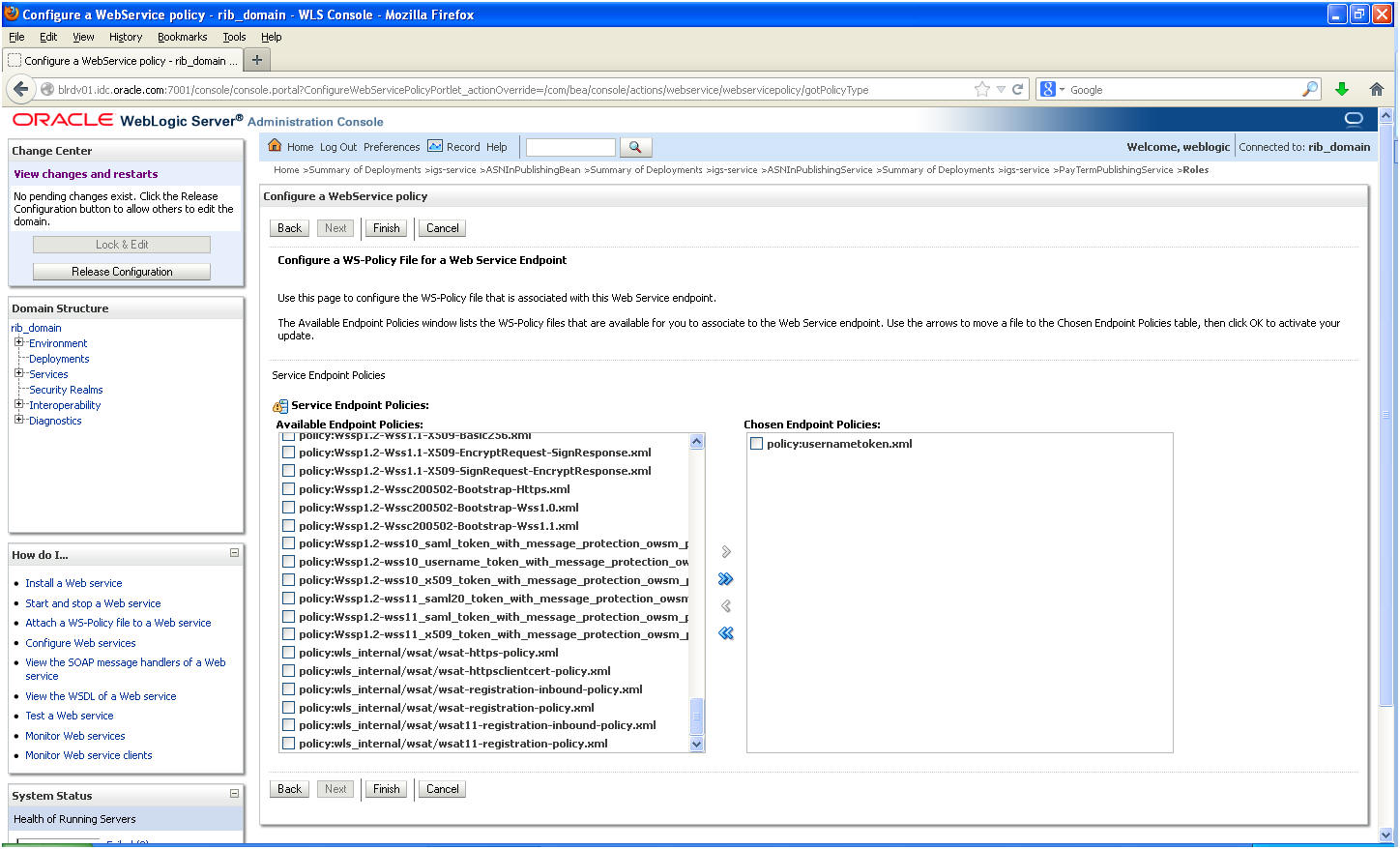Viewport: 1400px width, 849px height.
Task: Click the Available Policies scrollbar thumb
Action: tap(696, 717)
